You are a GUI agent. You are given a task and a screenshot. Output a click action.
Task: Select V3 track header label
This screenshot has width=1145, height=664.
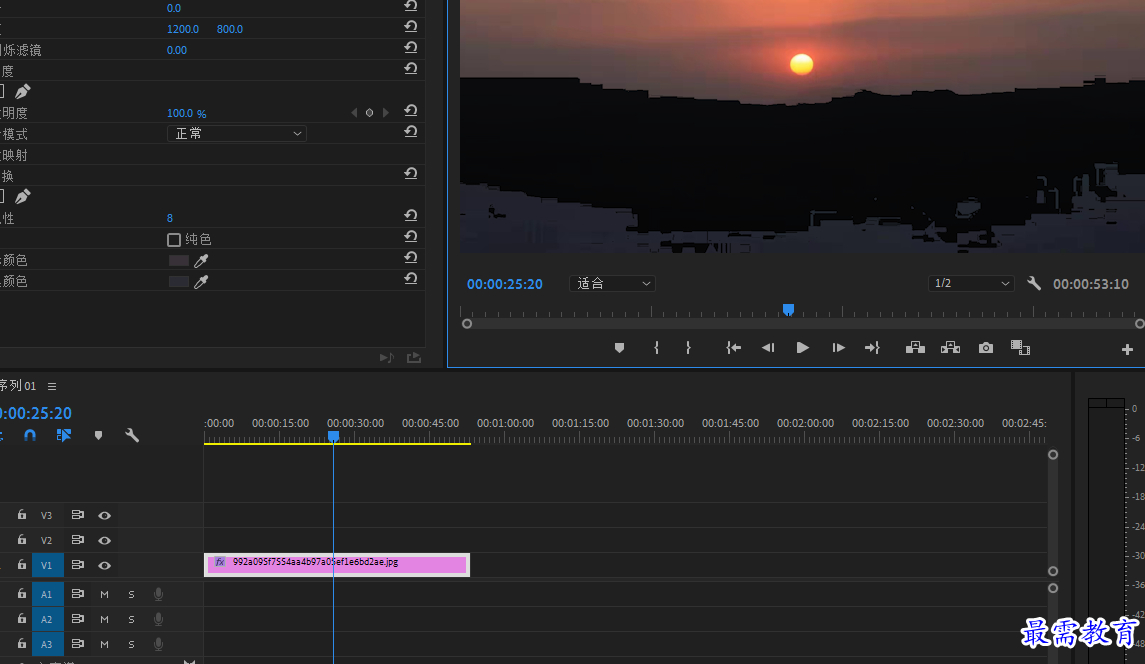tap(47, 516)
